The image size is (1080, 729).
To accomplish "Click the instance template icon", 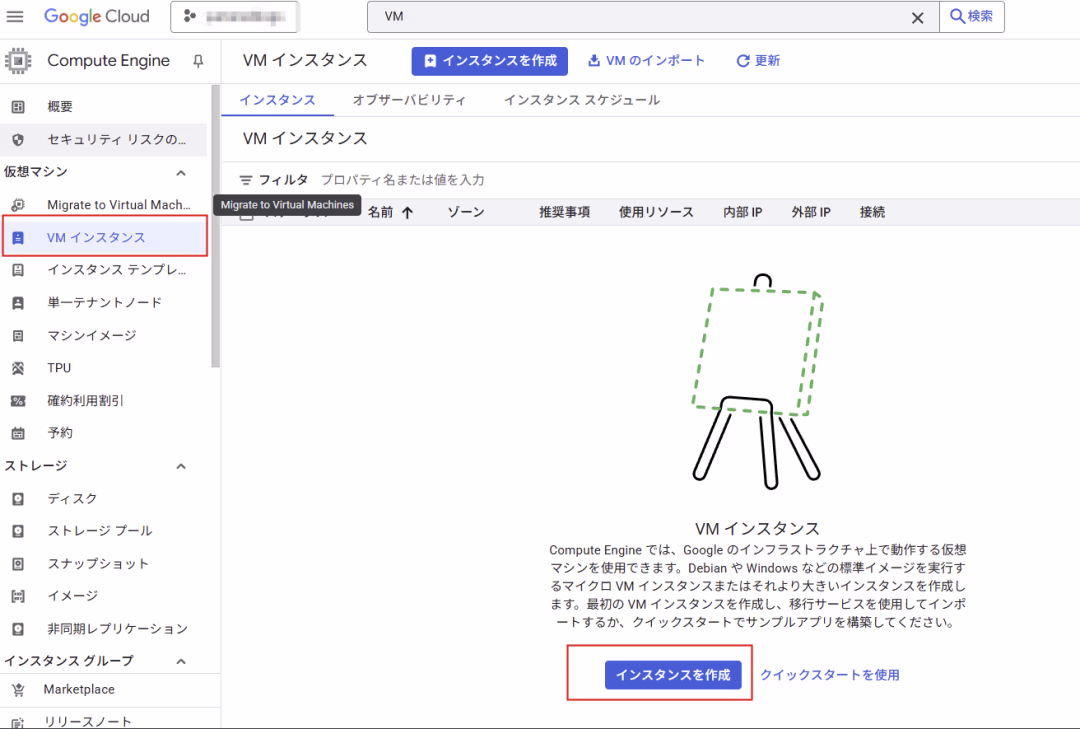I will click(x=18, y=270).
